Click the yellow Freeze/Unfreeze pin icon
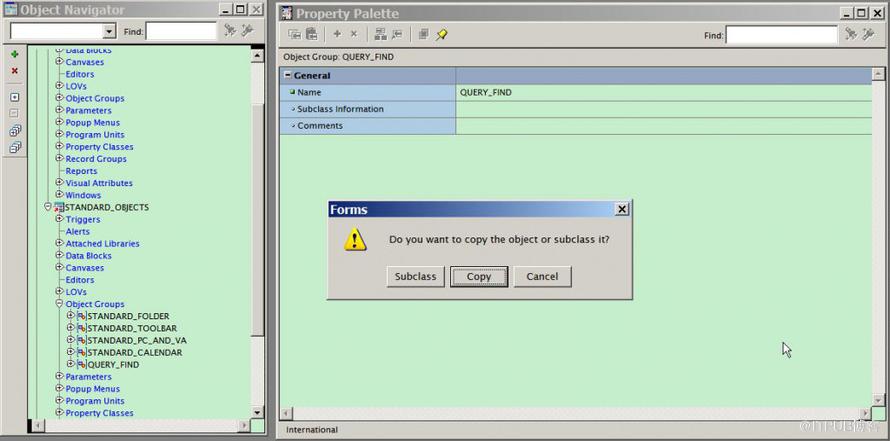 (441, 35)
